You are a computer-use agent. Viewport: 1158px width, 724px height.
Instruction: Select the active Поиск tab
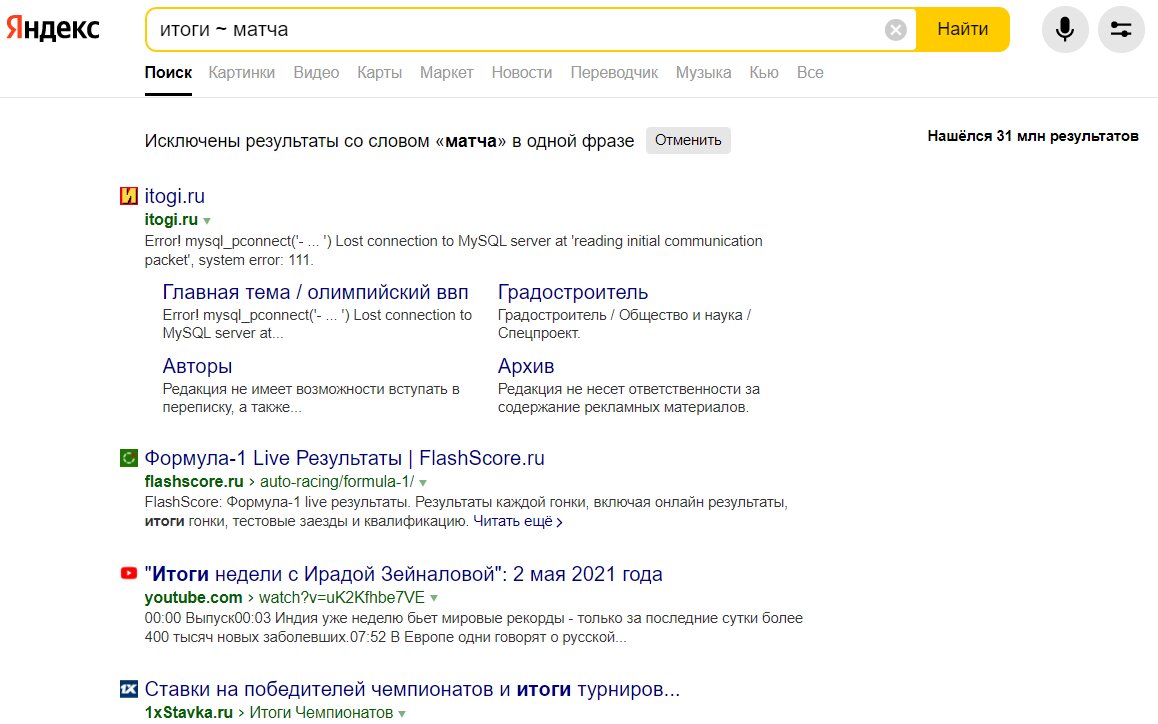pyautogui.click(x=168, y=72)
